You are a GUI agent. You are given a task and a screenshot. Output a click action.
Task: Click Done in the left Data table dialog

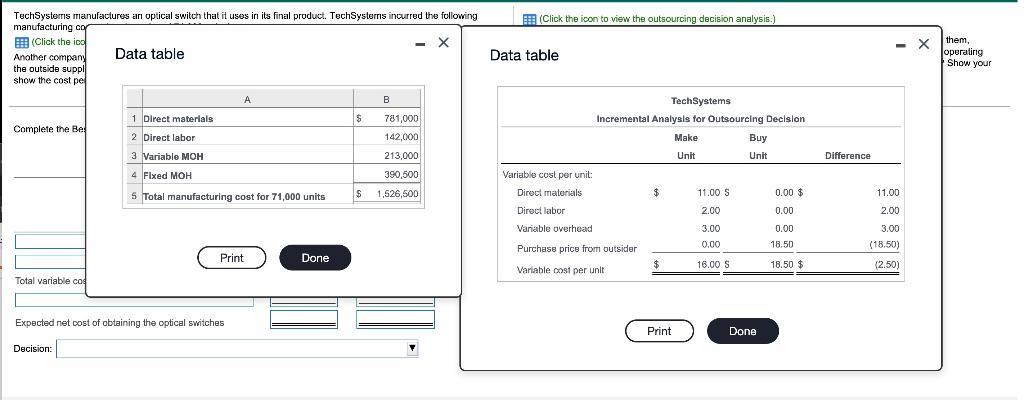pos(315,258)
